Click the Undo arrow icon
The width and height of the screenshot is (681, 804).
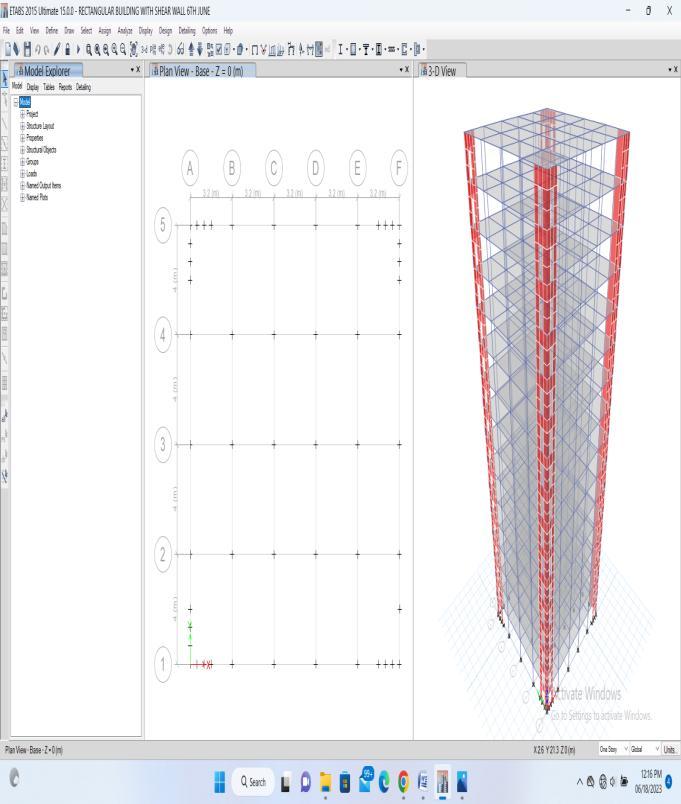37,49
